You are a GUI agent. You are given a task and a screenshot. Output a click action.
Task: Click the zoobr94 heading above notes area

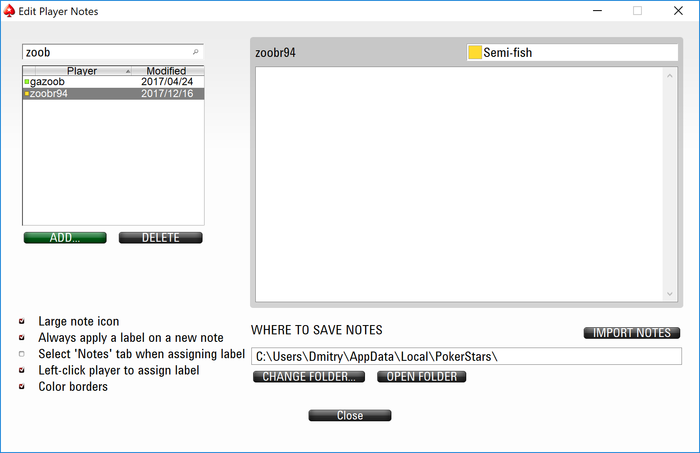pyautogui.click(x=275, y=53)
